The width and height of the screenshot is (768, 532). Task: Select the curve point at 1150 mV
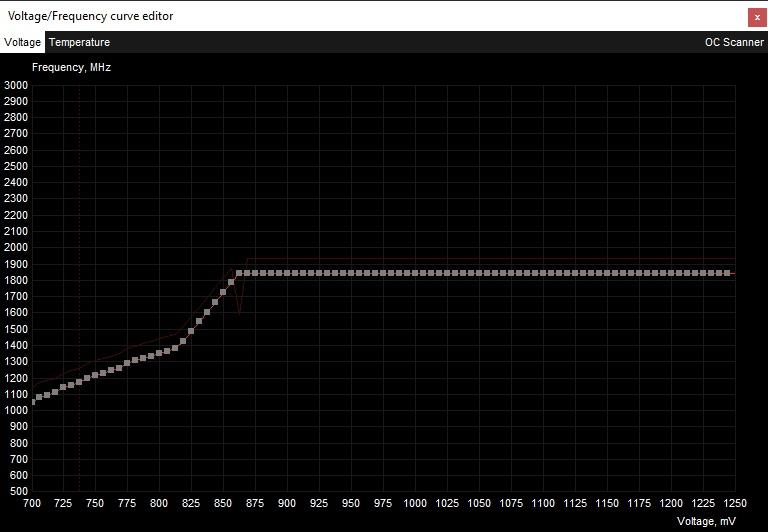coord(607,273)
